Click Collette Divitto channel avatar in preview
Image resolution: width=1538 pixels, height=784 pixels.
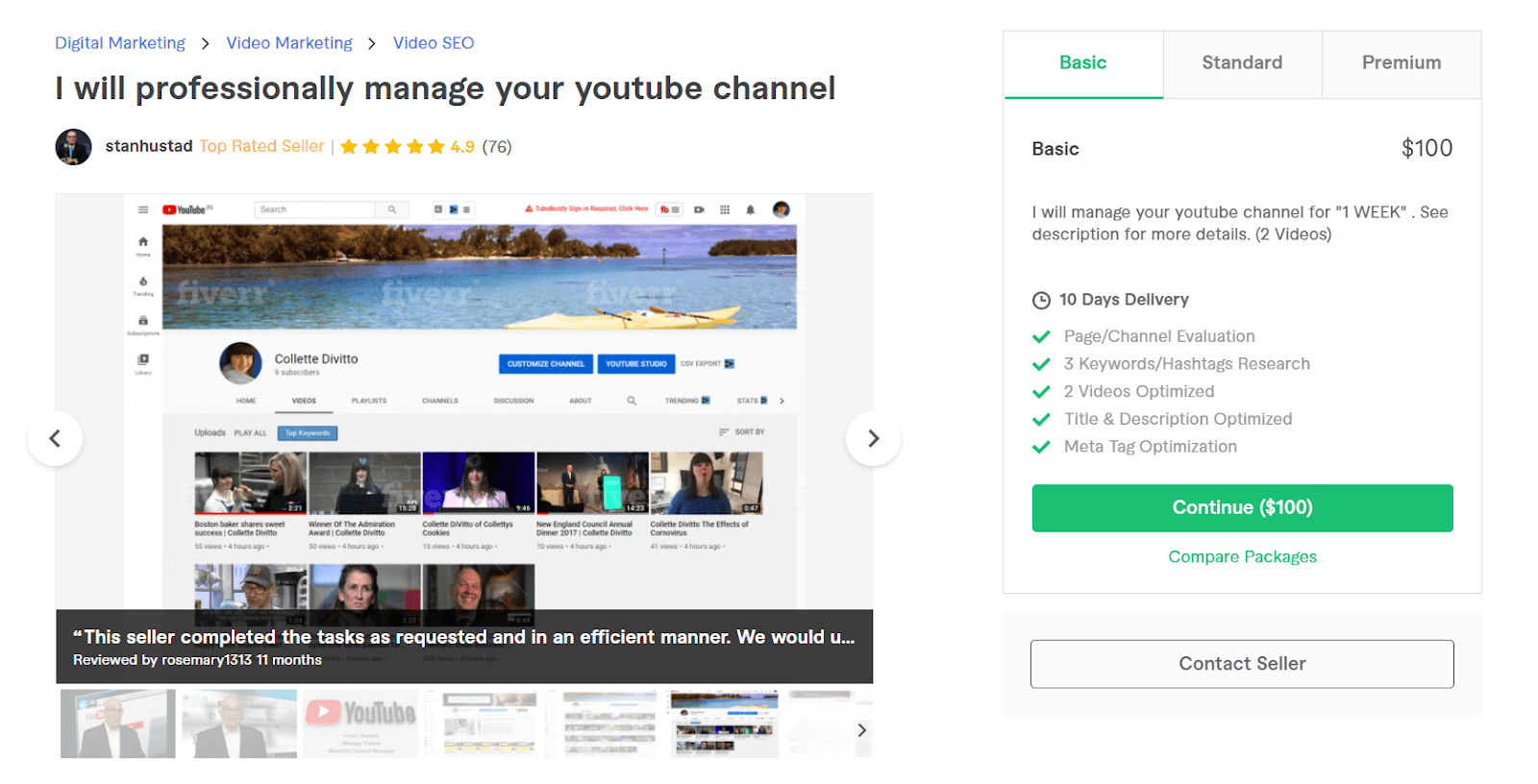pos(240,363)
